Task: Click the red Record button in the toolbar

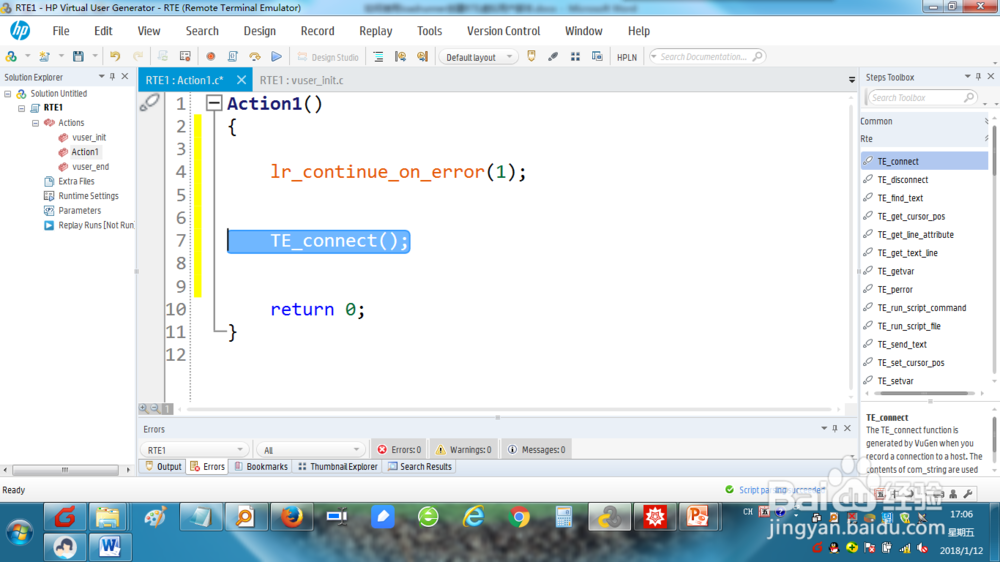Action: coord(210,57)
